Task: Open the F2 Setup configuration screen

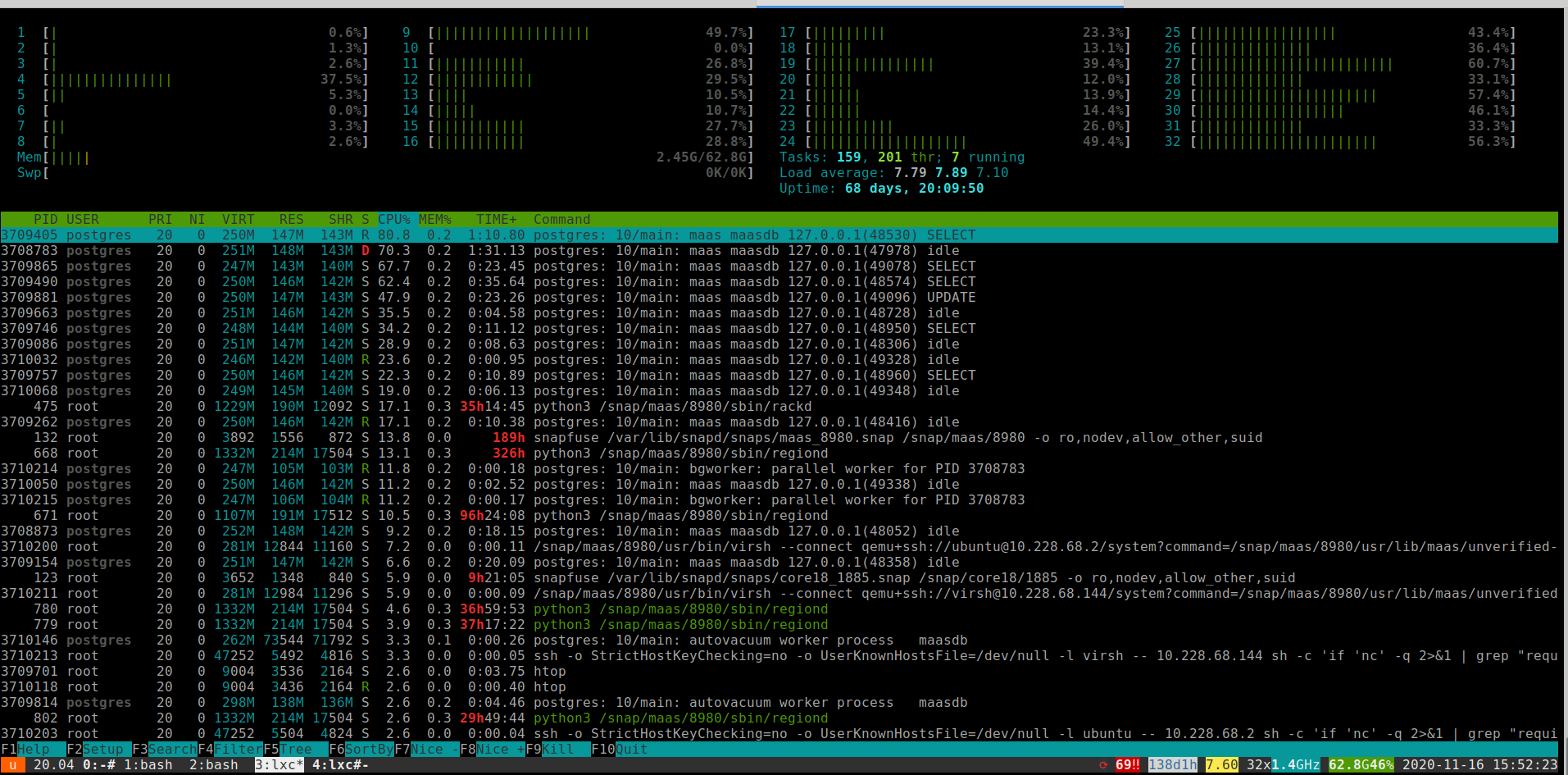Action: (102, 750)
